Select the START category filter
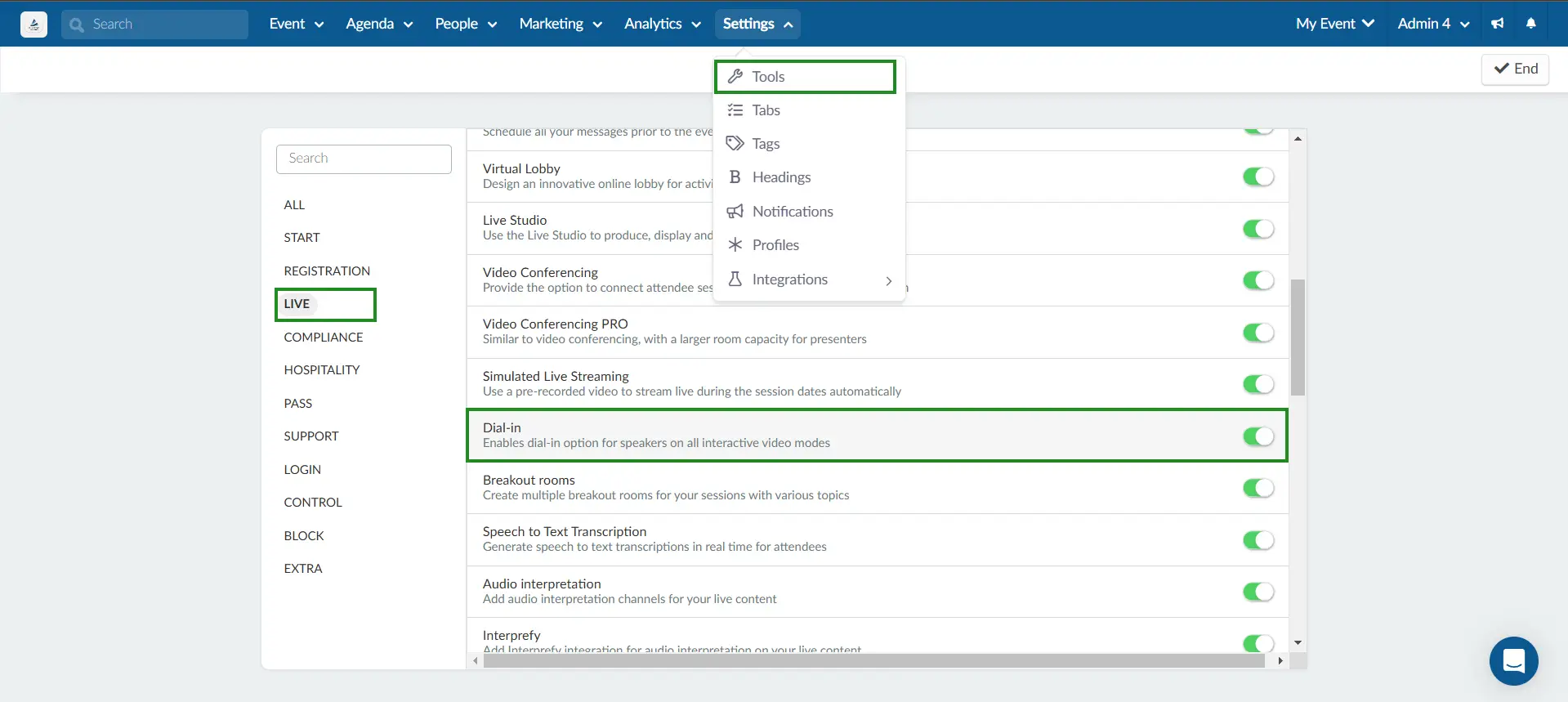 tap(302, 237)
